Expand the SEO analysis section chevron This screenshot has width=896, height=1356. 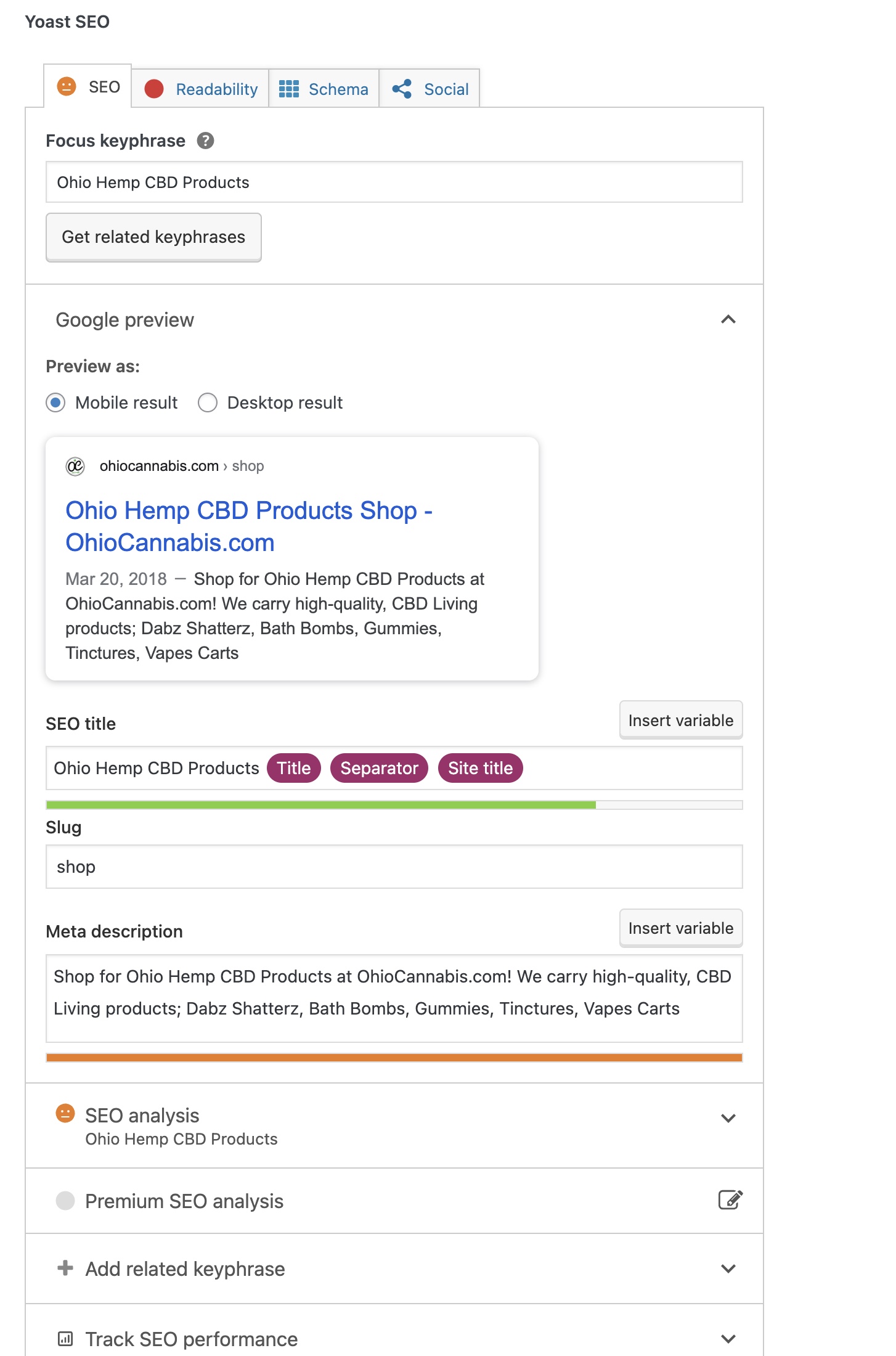coord(728,1118)
